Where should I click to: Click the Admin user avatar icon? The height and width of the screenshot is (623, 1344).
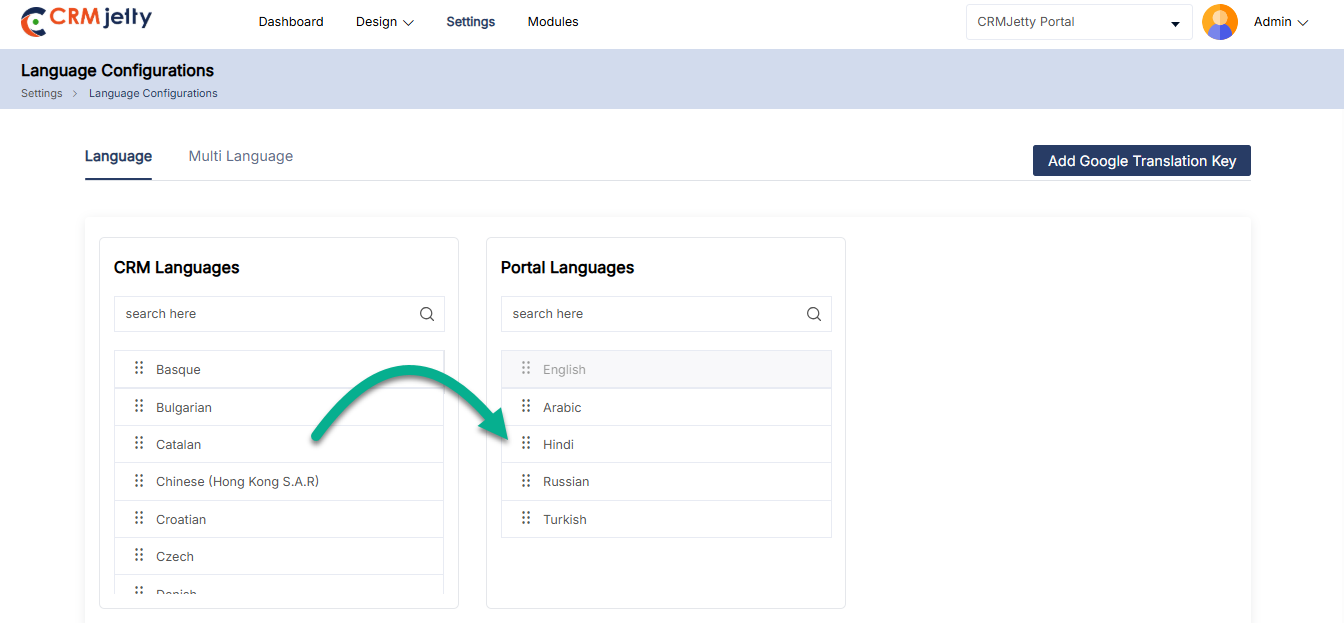pos(1219,22)
